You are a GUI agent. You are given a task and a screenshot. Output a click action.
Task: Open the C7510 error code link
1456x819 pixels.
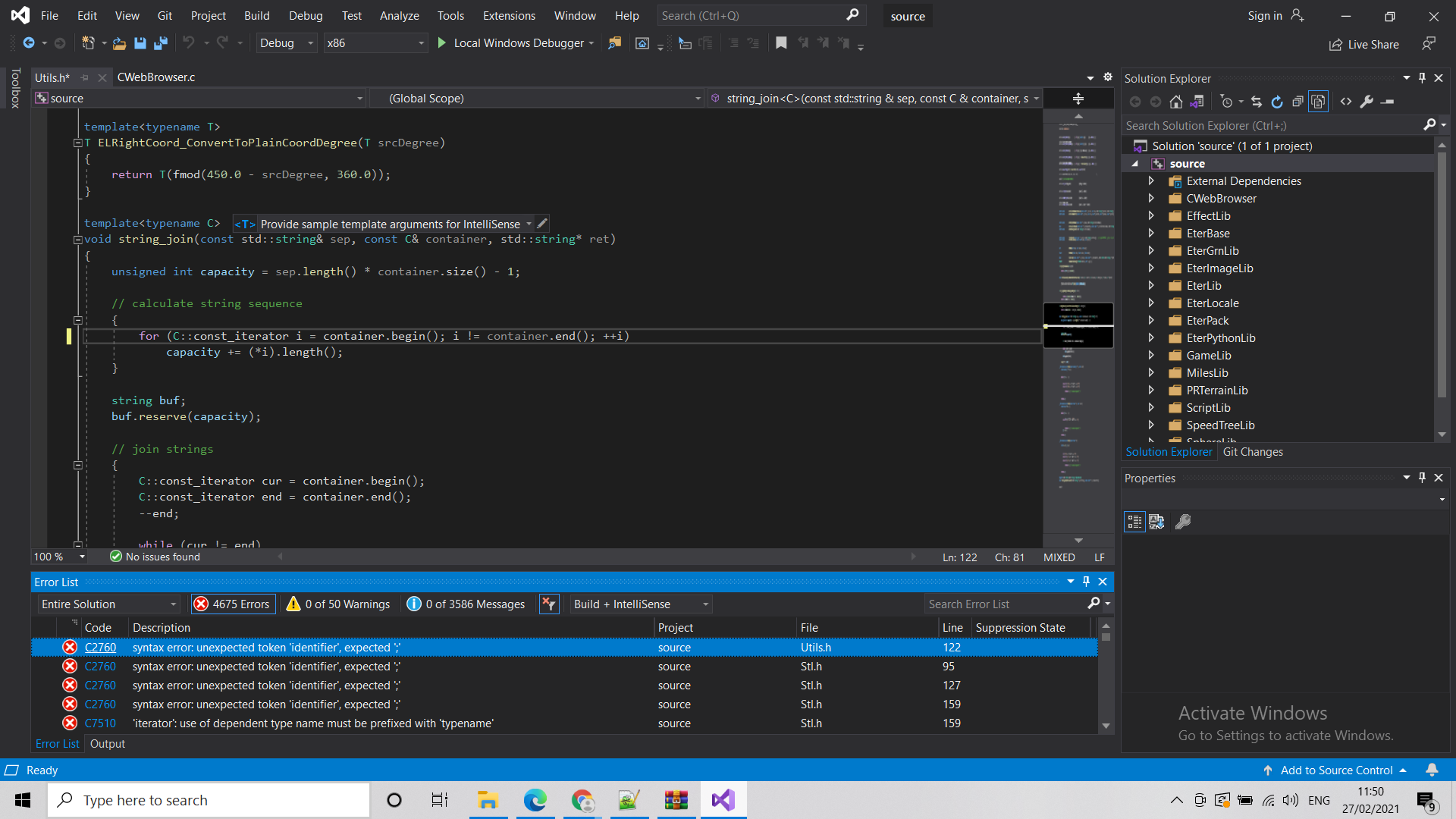tap(100, 723)
